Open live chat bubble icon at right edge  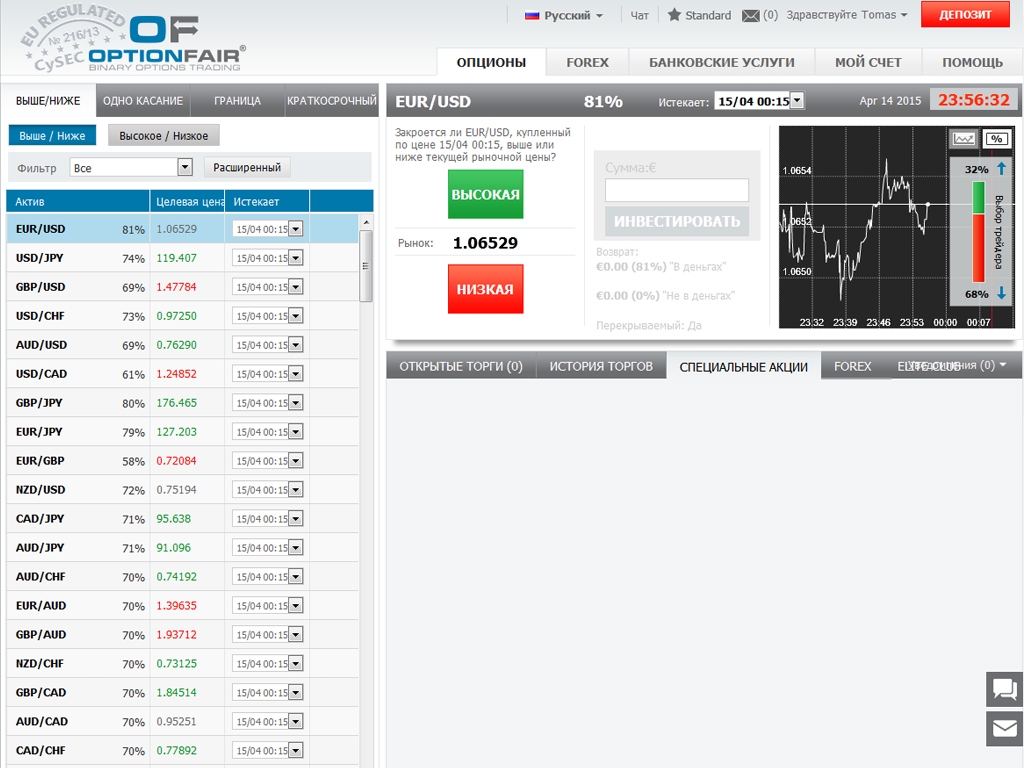1004,689
